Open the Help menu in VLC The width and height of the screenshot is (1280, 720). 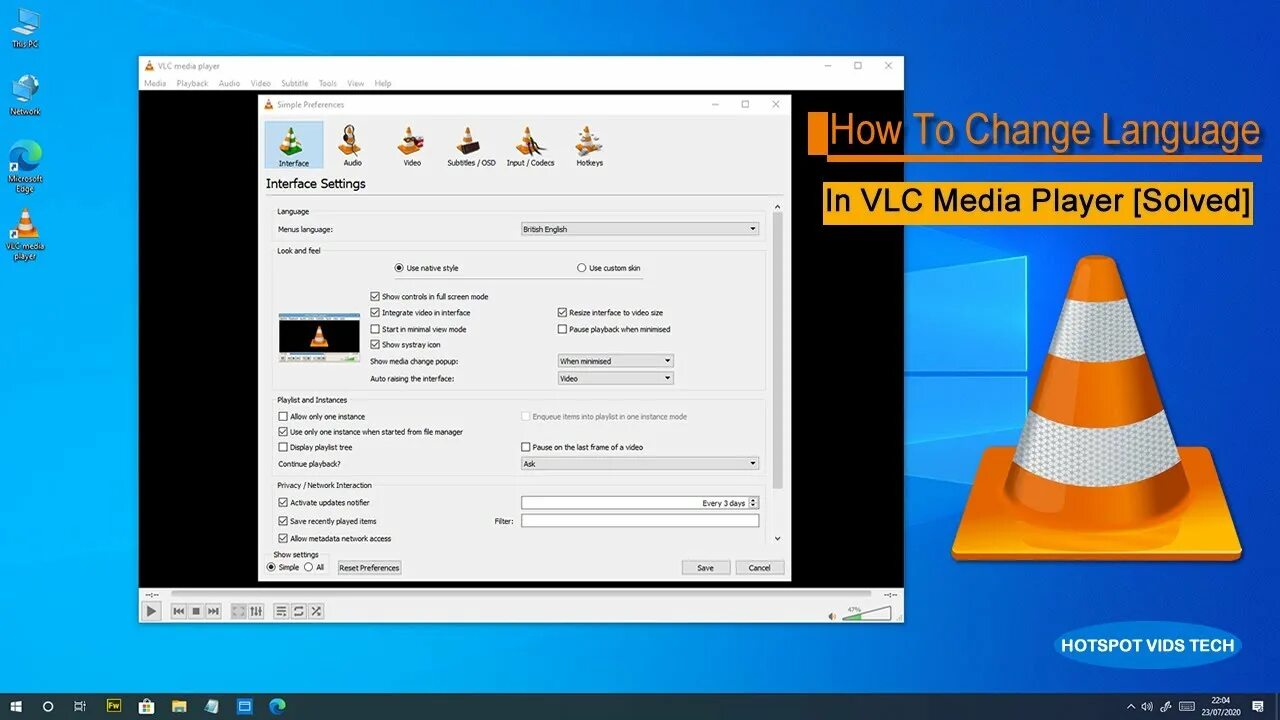(x=383, y=84)
